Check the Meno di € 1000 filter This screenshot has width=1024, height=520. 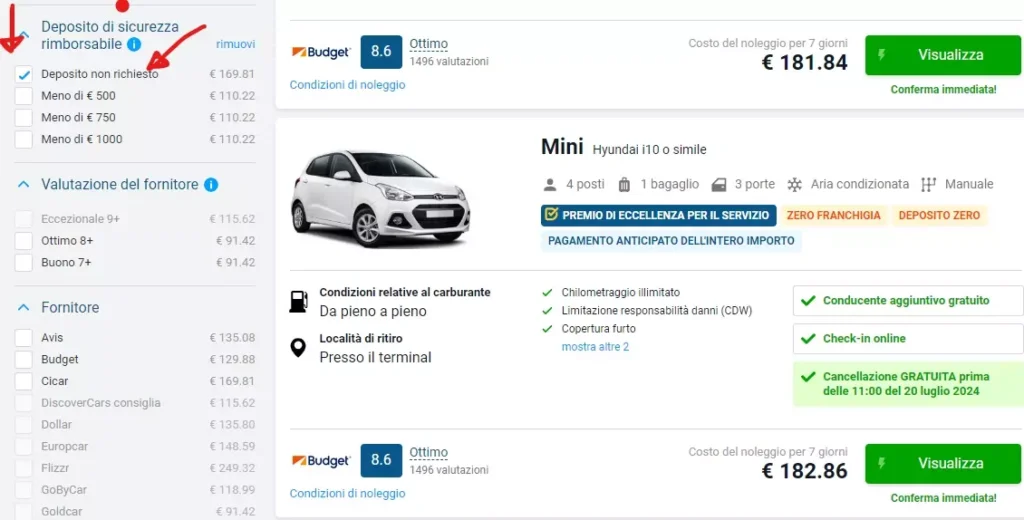click(x=24, y=139)
